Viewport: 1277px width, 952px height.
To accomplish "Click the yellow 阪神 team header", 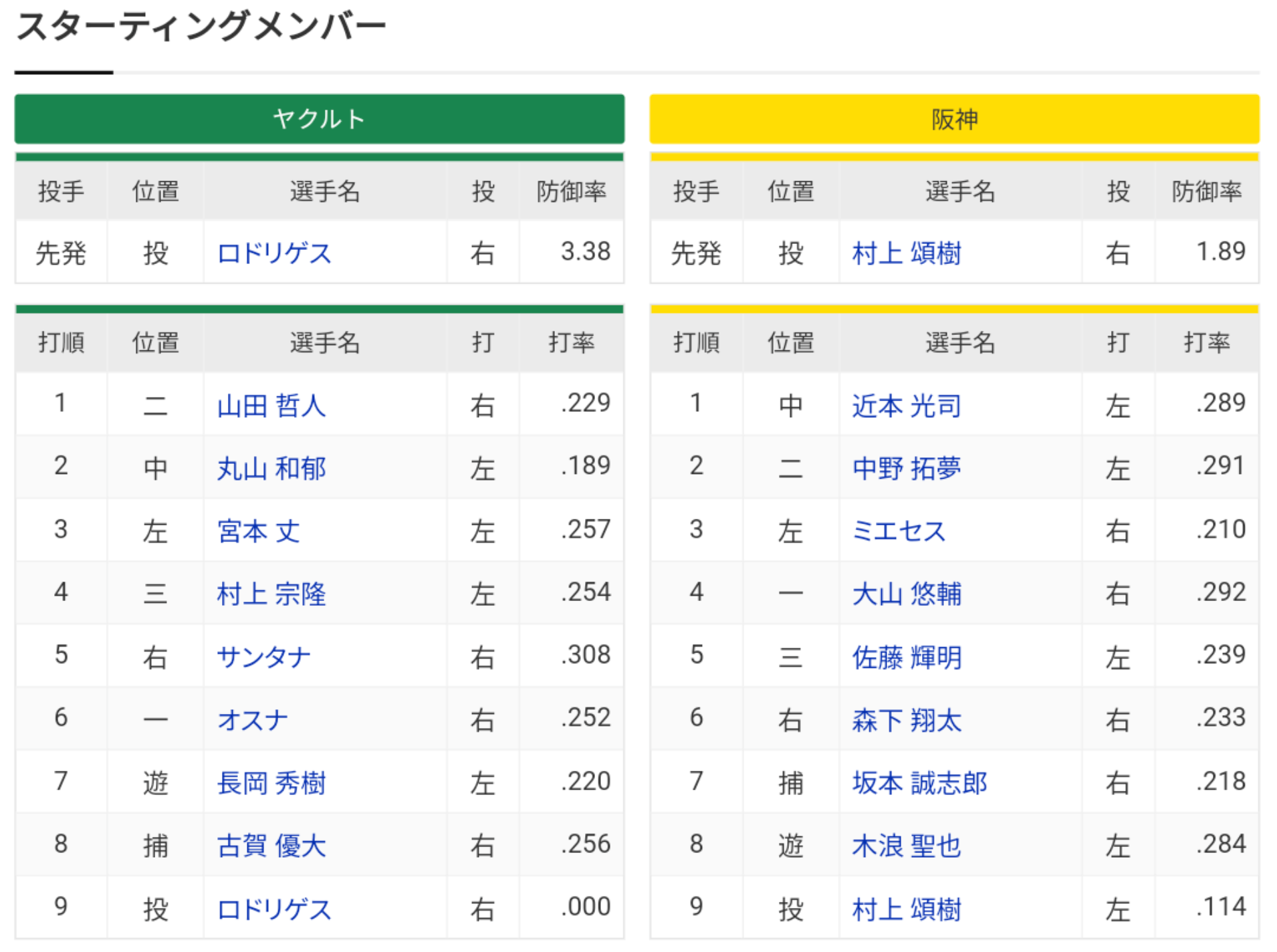I will pyautogui.click(x=954, y=119).
